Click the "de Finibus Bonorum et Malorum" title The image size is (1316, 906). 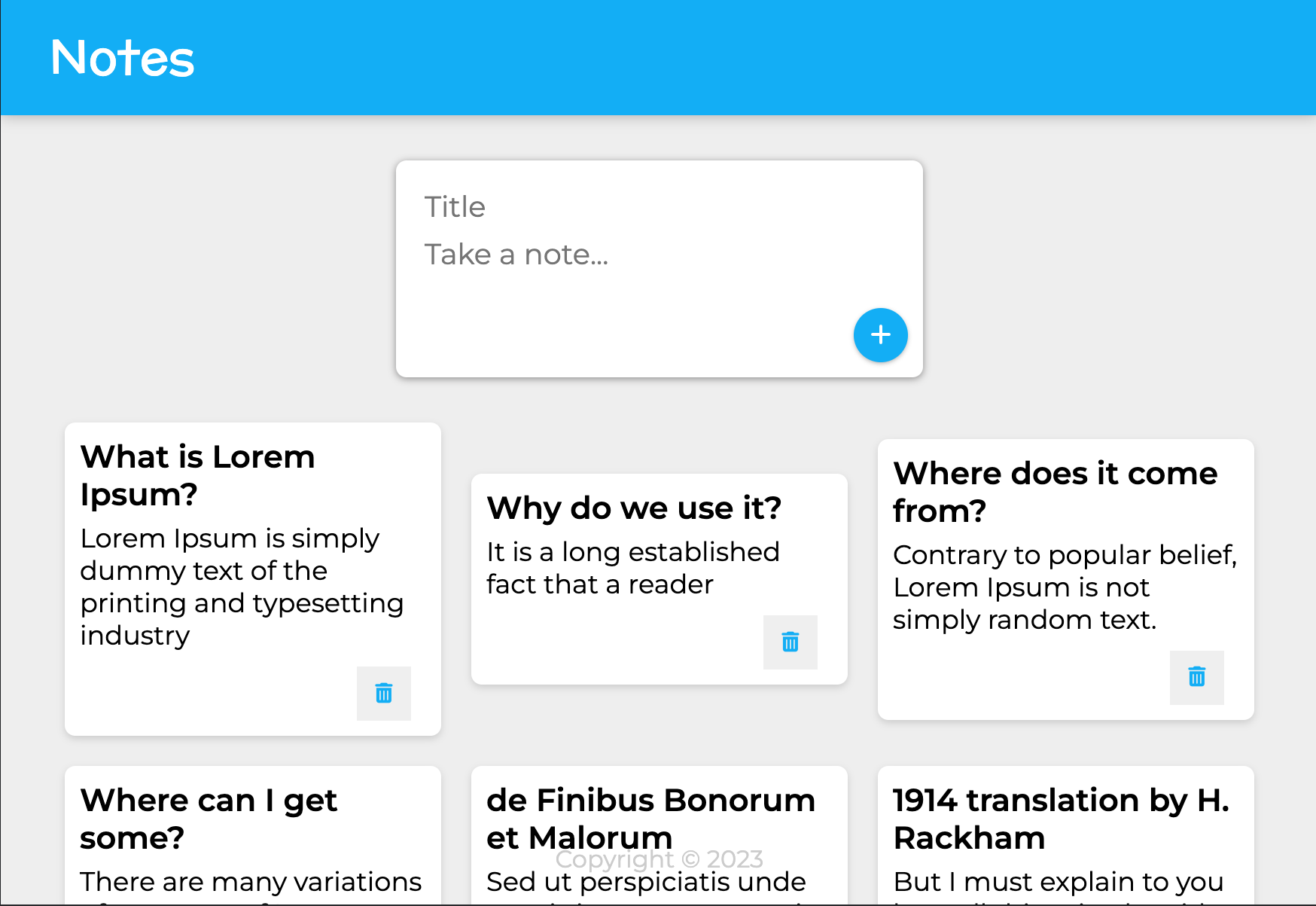tap(650, 819)
